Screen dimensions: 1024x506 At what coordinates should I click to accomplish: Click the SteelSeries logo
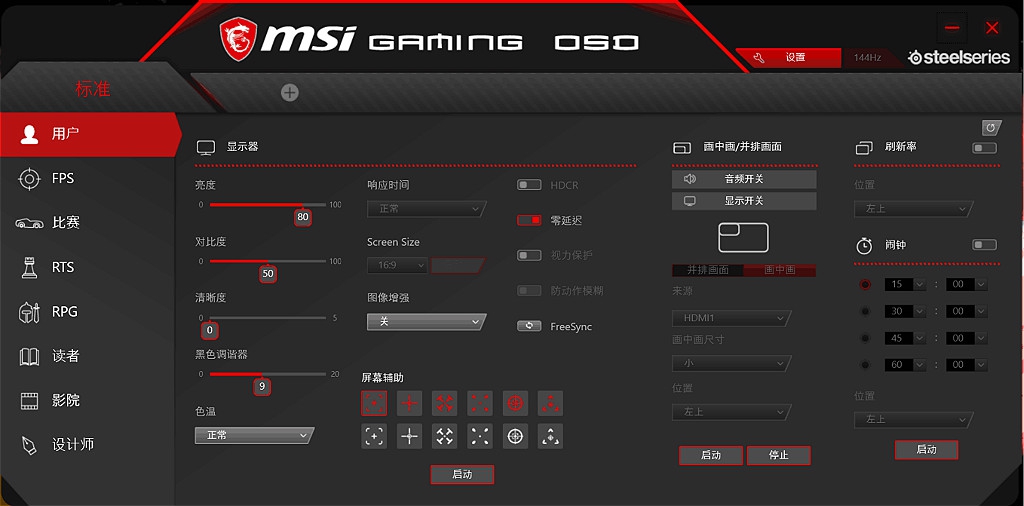click(959, 57)
